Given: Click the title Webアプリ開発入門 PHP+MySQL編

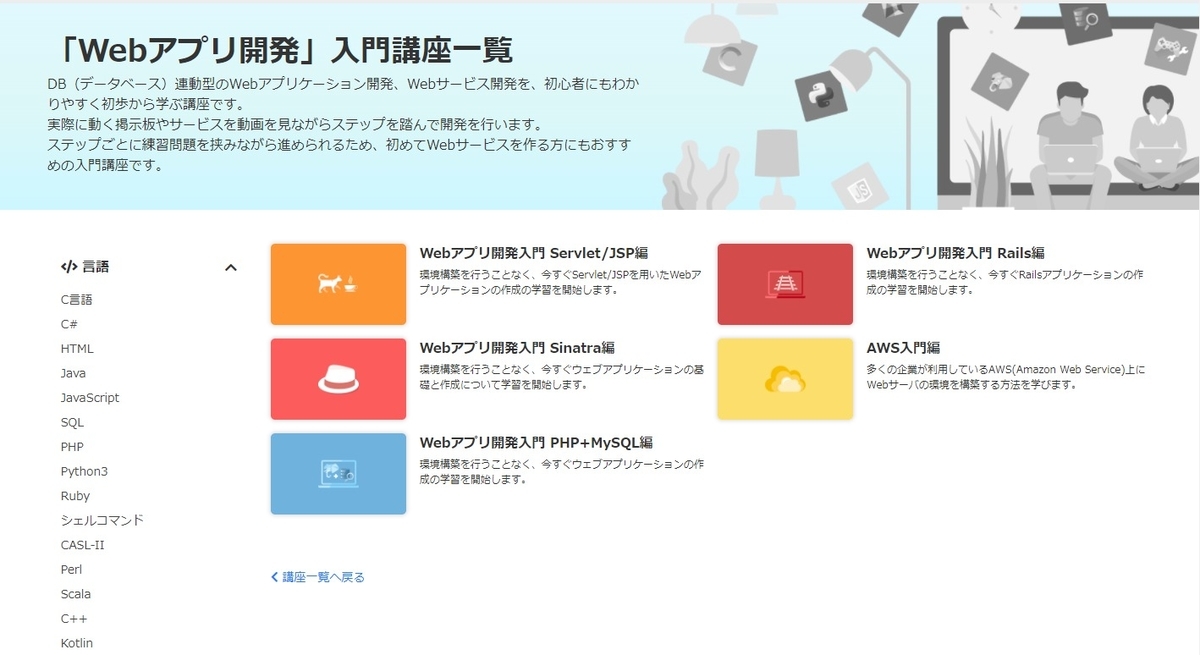Looking at the screenshot, I should point(536,442).
